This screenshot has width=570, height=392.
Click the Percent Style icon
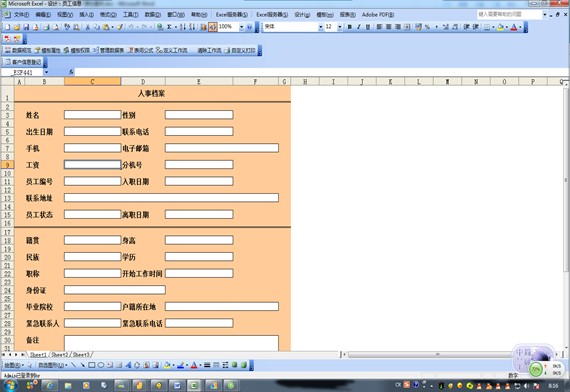(x=427, y=27)
